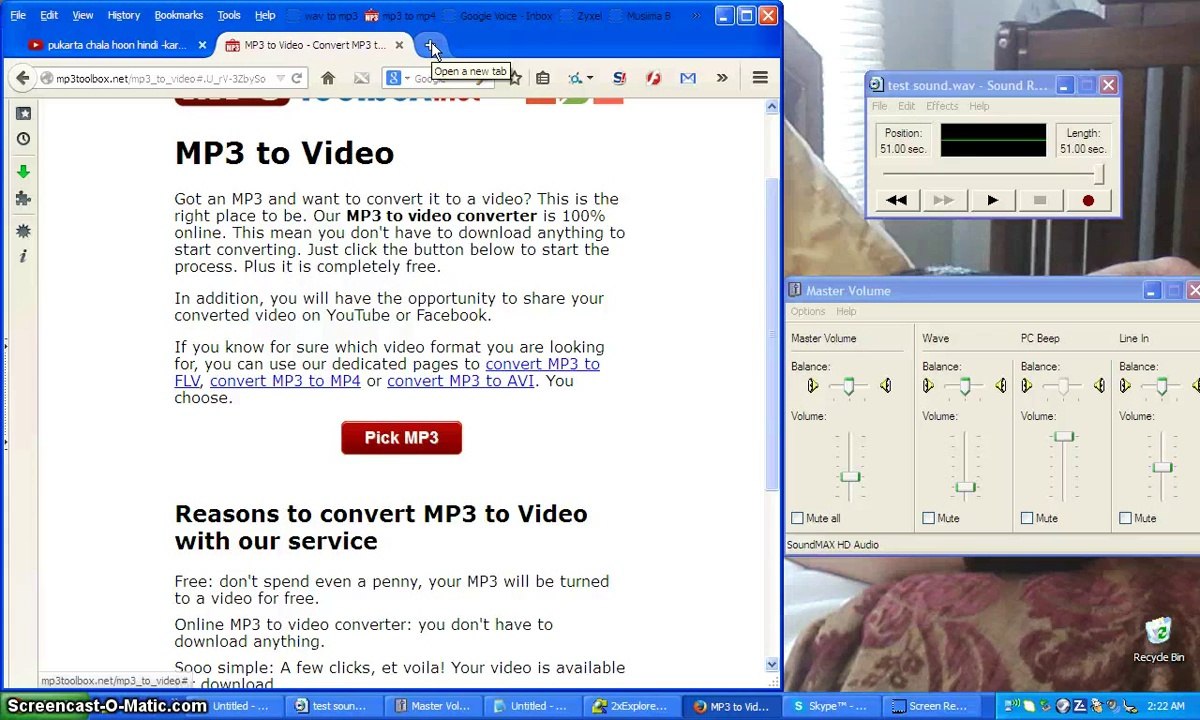Click the red S! toolbar extension icon
The width and height of the screenshot is (1200, 720).
click(619, 78)
